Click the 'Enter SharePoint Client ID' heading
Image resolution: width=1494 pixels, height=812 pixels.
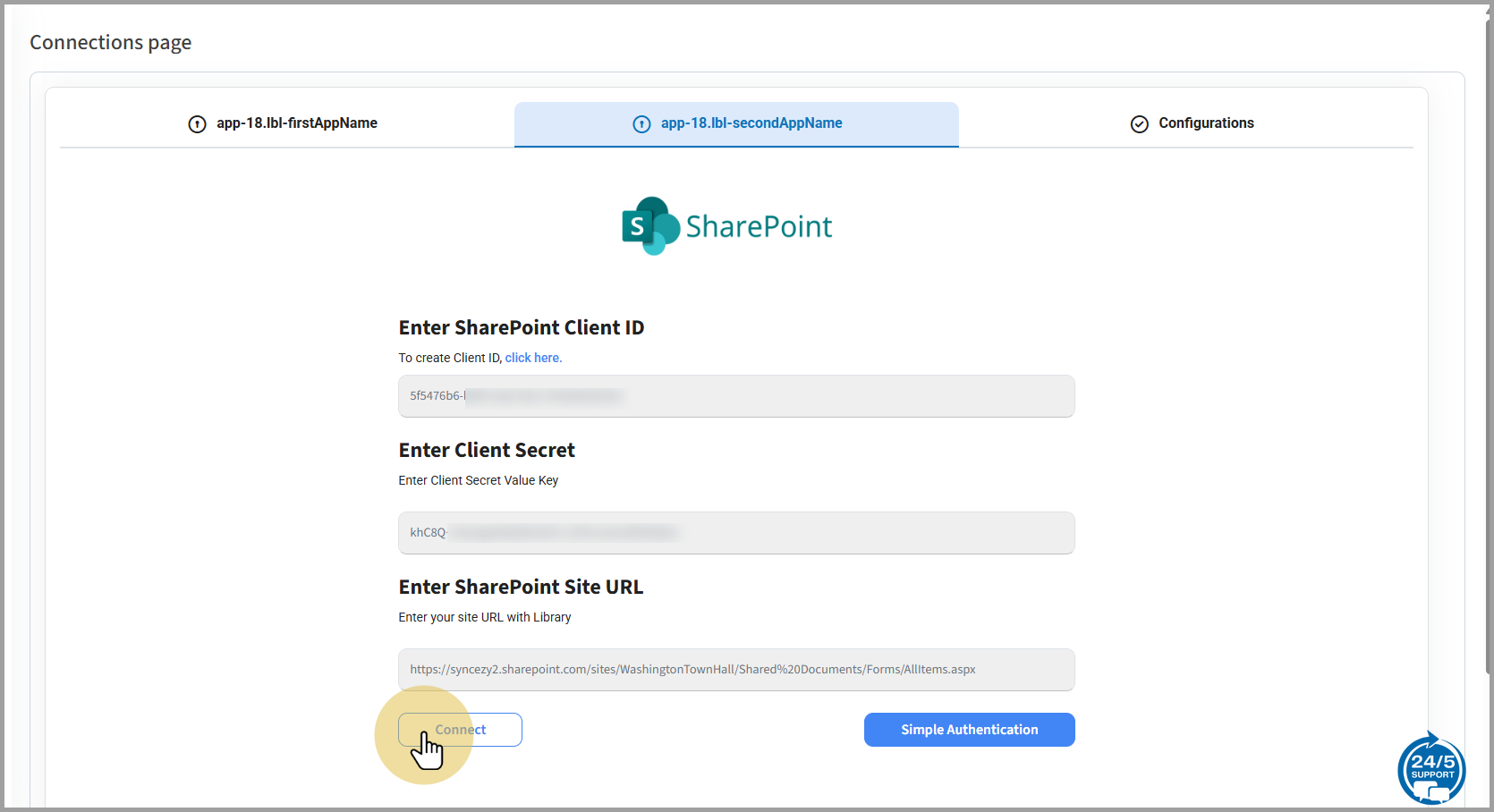pos(521,328)
